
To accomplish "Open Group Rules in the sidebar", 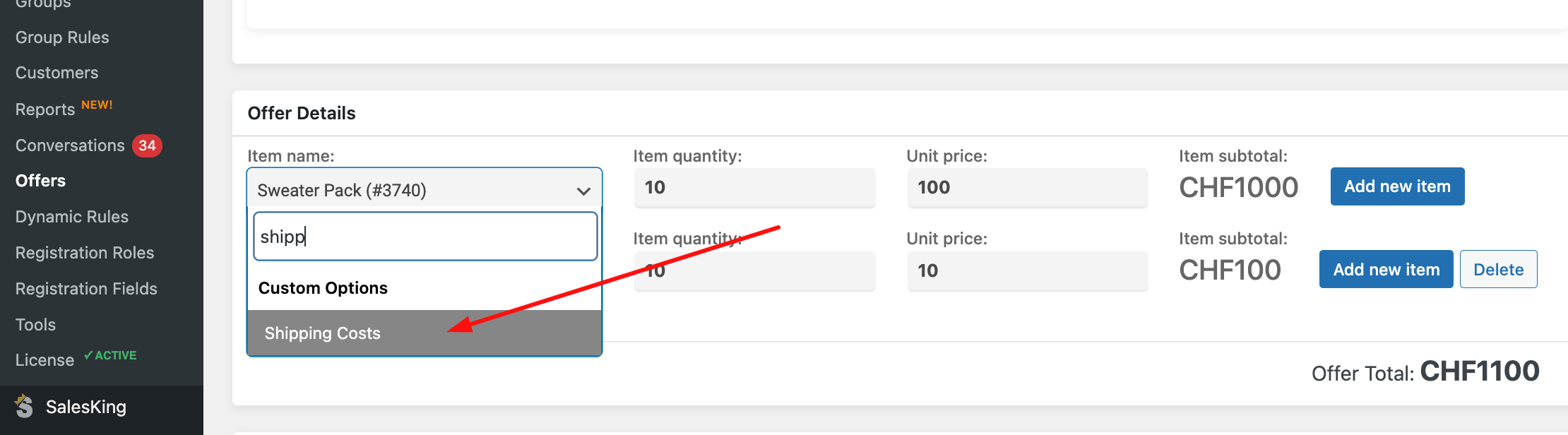I will pyautogui.click(x=62, y=37).
